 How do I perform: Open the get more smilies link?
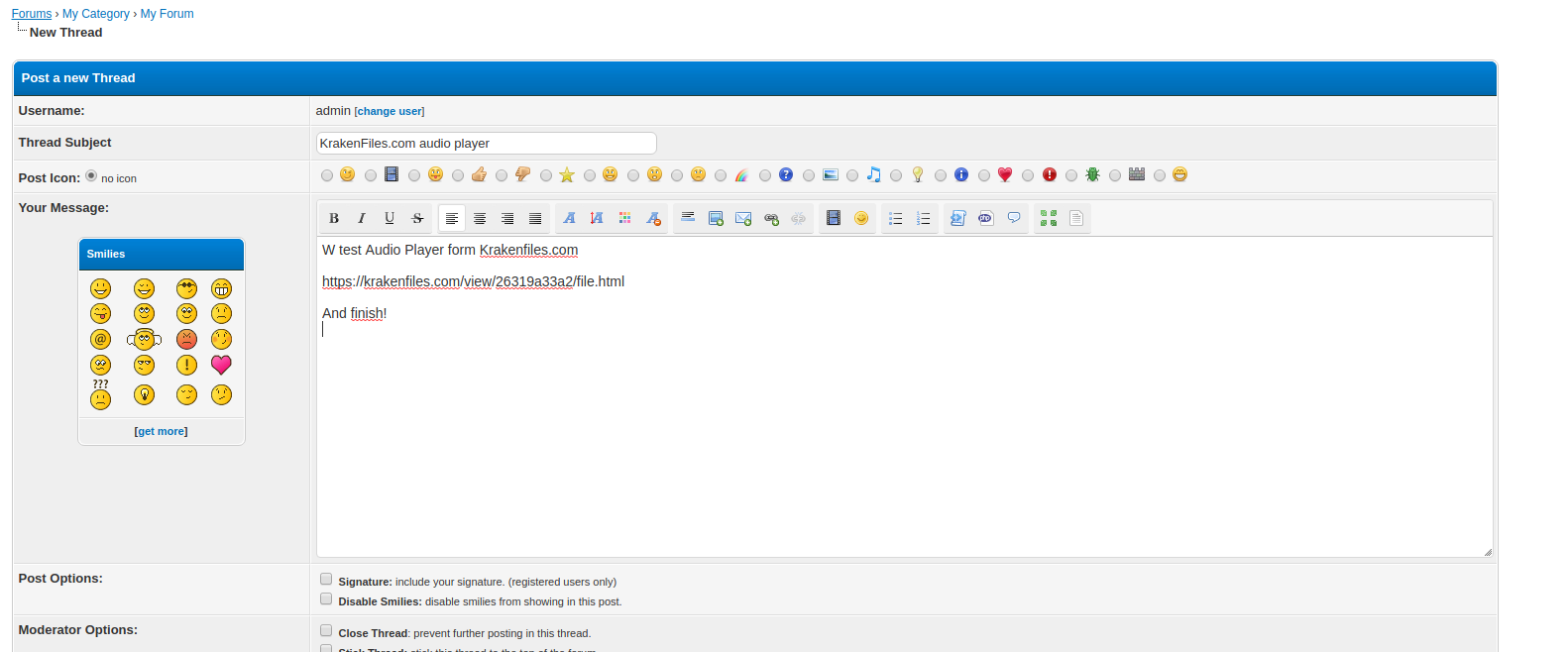pos(161,431)
